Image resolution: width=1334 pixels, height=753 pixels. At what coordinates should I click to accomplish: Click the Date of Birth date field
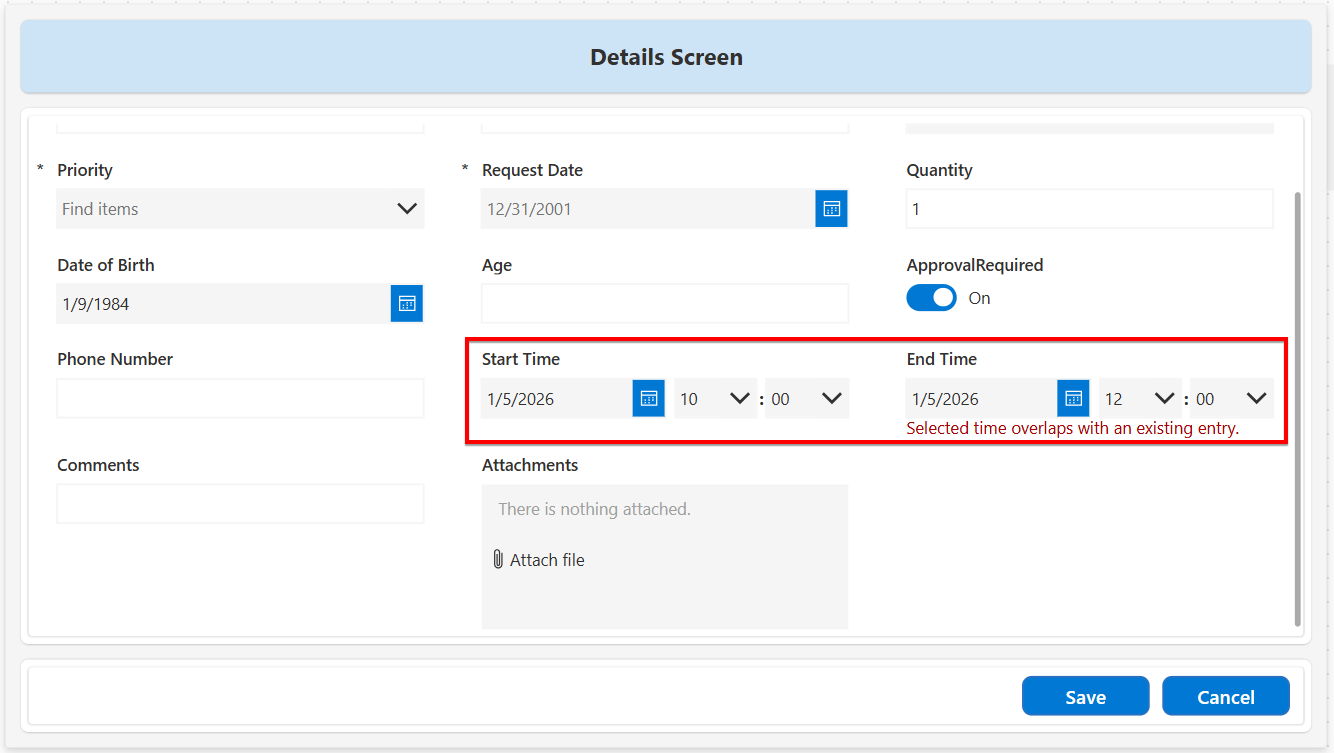click(x=222, y=304)
